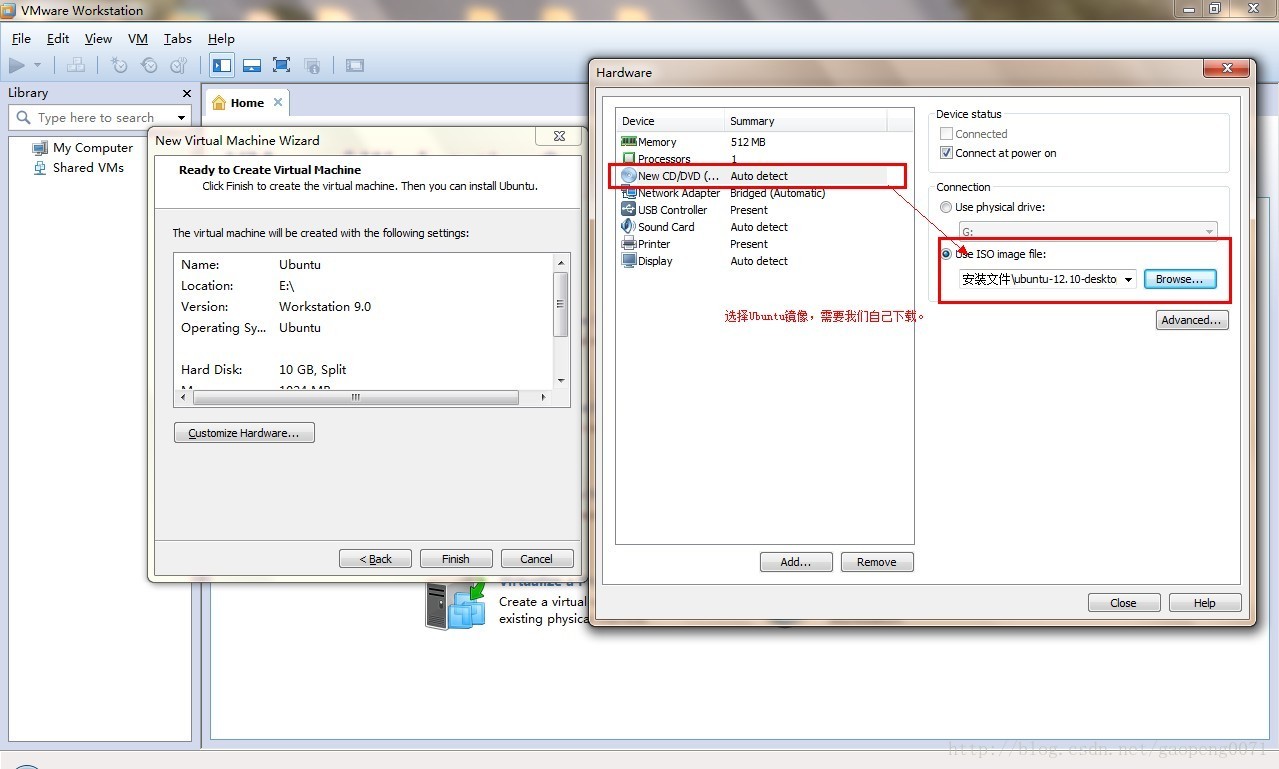
Task: Close the Home tab
Action: [x=278, y=102]
